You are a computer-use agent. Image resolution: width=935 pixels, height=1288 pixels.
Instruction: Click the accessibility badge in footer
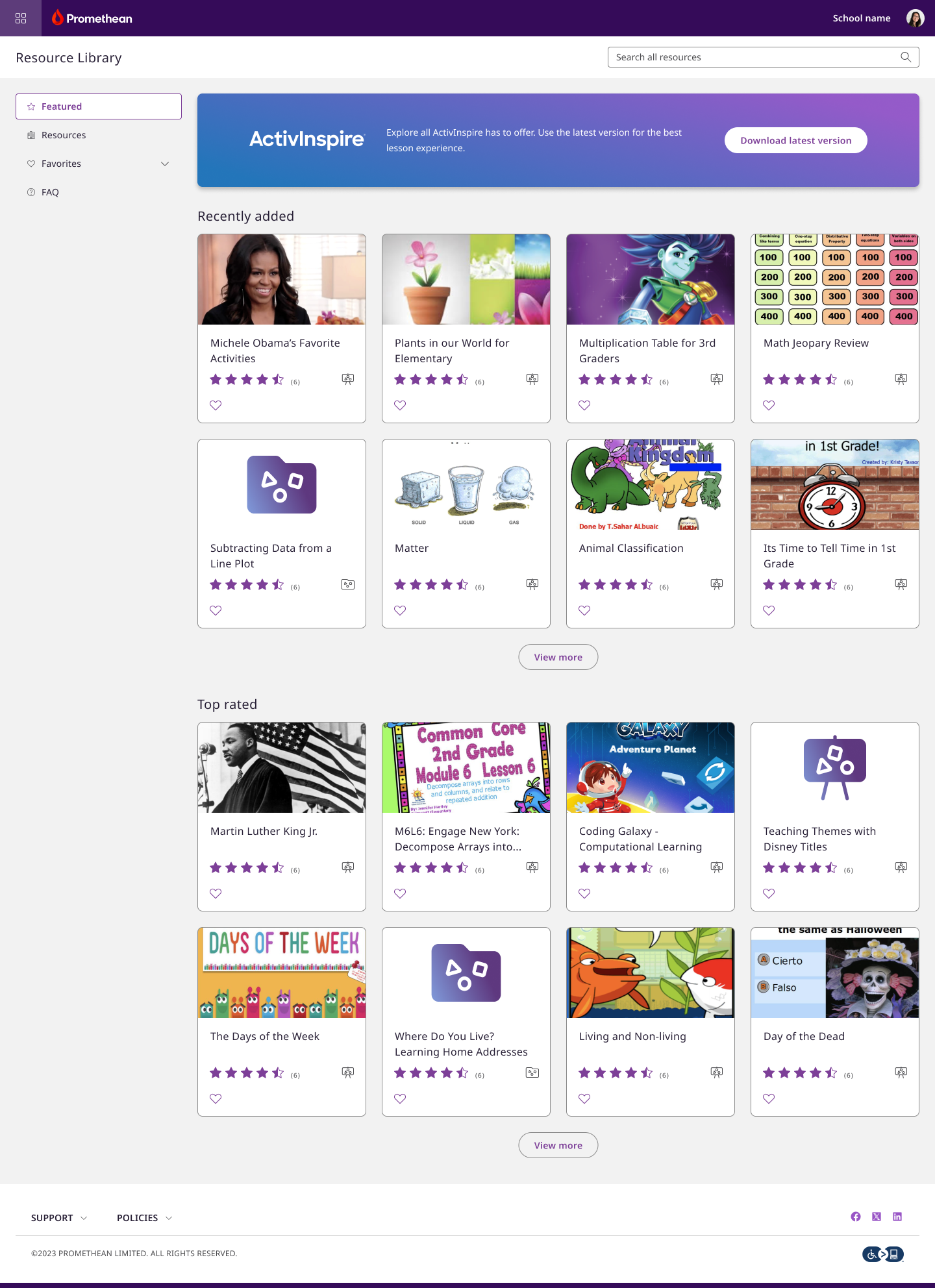coord(883,1254)
